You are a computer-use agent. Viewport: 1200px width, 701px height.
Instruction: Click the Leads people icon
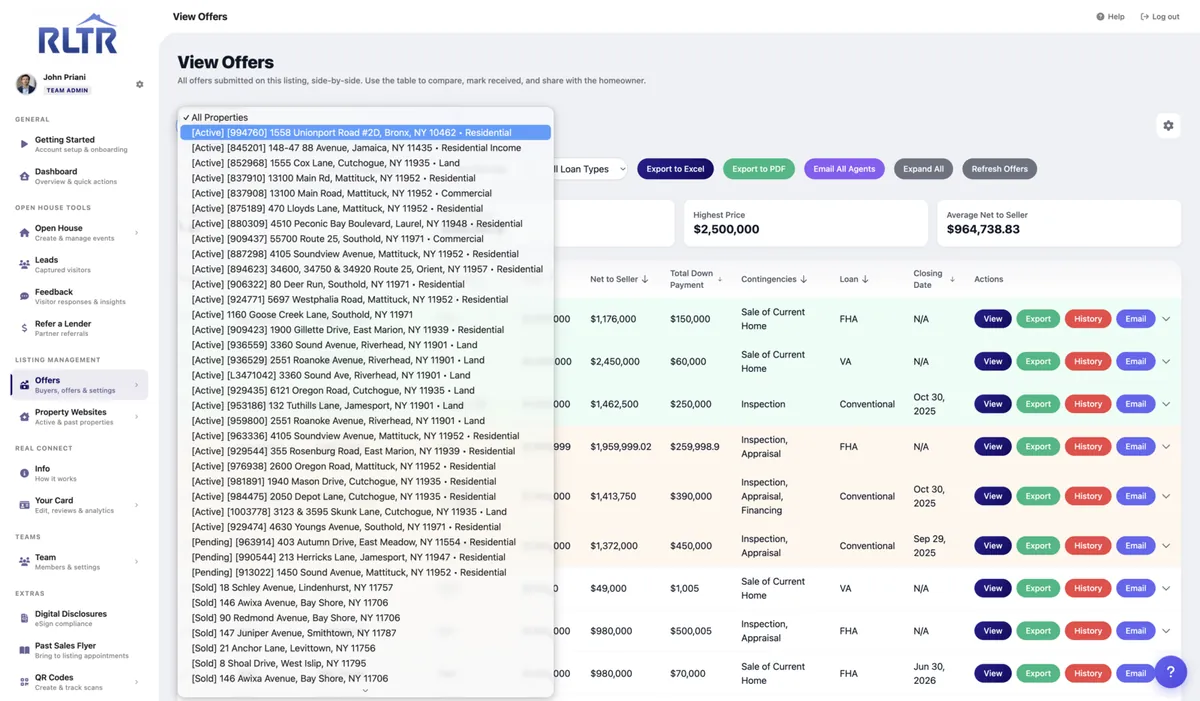pos(24,264)
